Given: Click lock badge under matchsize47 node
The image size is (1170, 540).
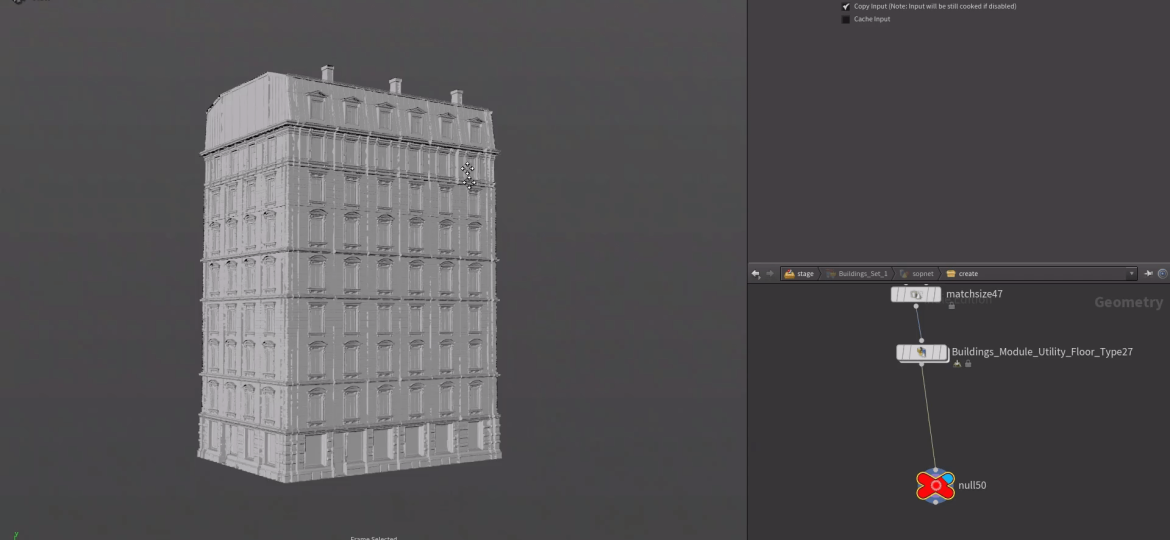Looking at the screenshot, I should (x=951, y=306).
